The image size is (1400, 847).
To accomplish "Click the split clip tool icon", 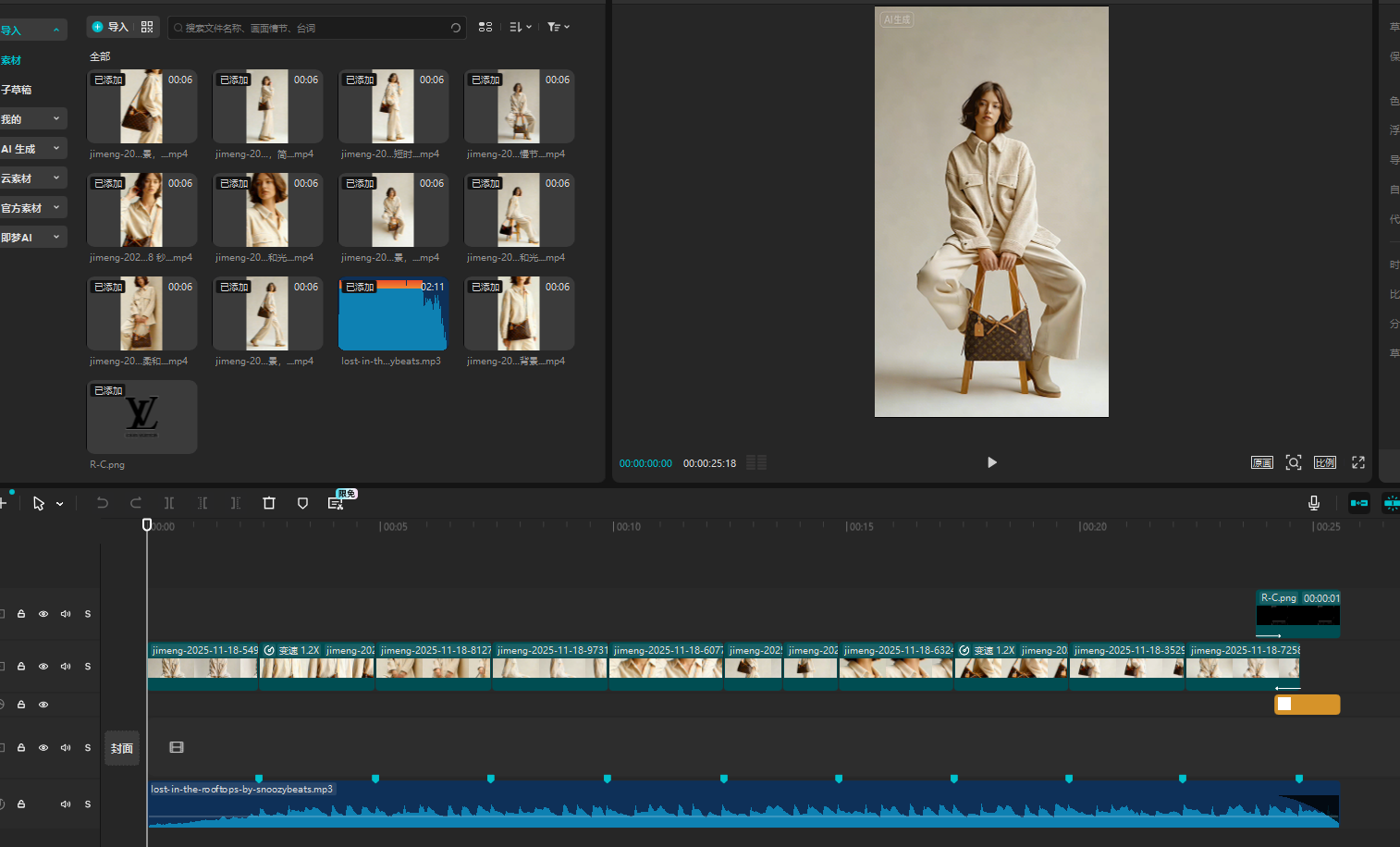I will pos(169,503).
